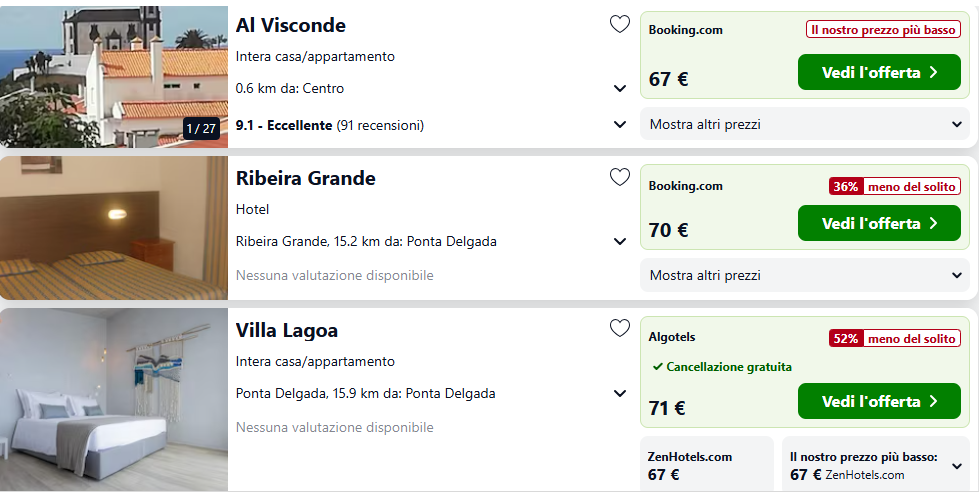This screenshot has width=979, height=492.
Task: Click the '52% meno del solito' badge
Action: (895, 338)
